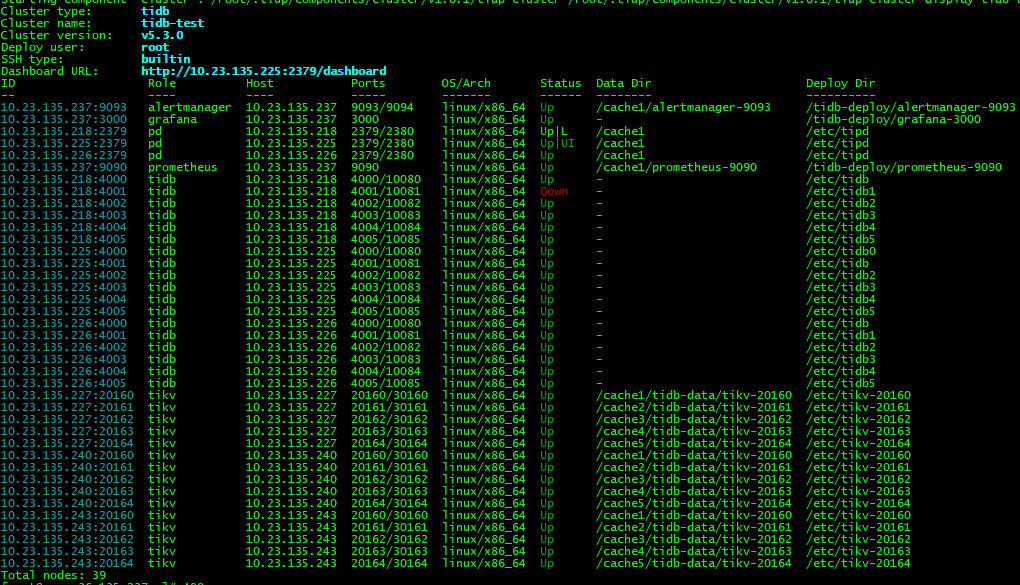Image resolution: width=1020 pixels, height=585 pixels.
Task: Click Up|UI status of pd 10.23.135.225
Action: [x=557, y=143]
